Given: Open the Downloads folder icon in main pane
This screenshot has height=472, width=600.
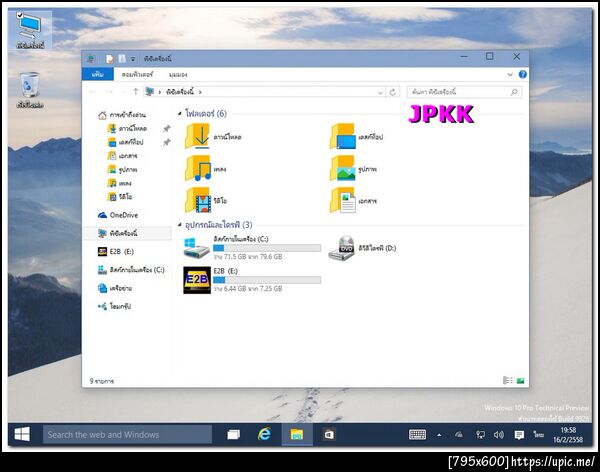Looking at the screenshot, I should [197, 136].
